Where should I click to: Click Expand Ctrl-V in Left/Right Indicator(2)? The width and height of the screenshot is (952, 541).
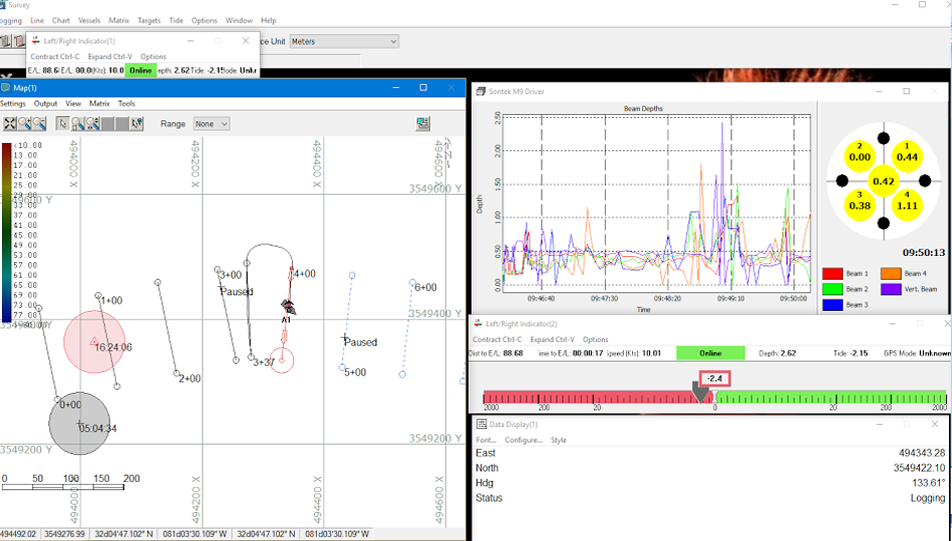coord(552,339)
